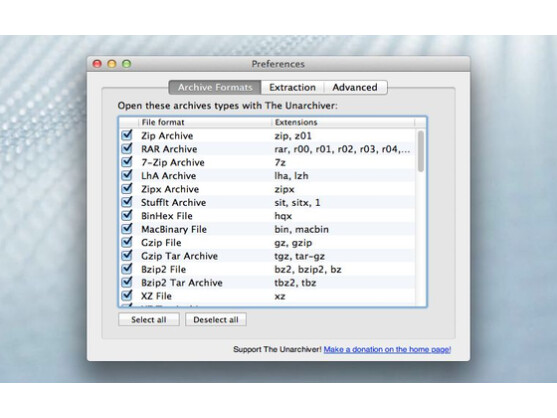Click the 'lha, lzh' extensions cell

pos(291,176)
